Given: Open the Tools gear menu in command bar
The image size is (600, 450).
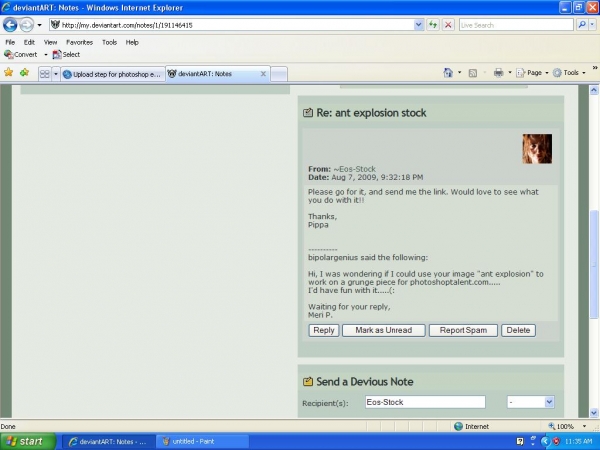Looking at the screenshot, I should (x=569, y=73).
